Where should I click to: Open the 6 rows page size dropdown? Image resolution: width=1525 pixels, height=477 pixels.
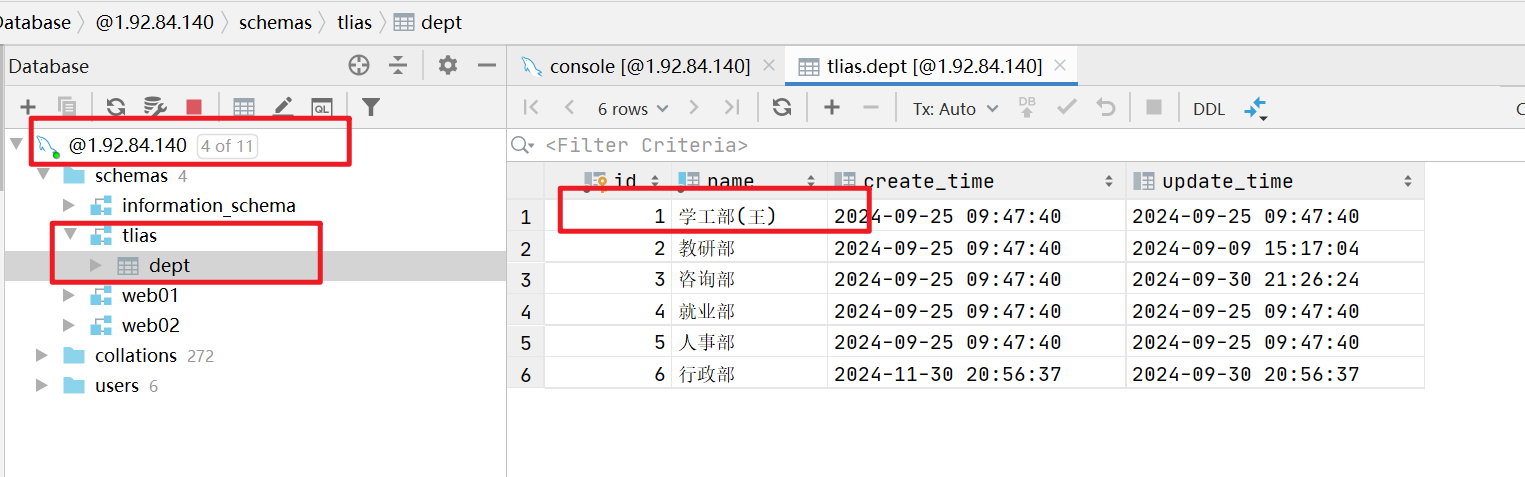pos(632,109)
